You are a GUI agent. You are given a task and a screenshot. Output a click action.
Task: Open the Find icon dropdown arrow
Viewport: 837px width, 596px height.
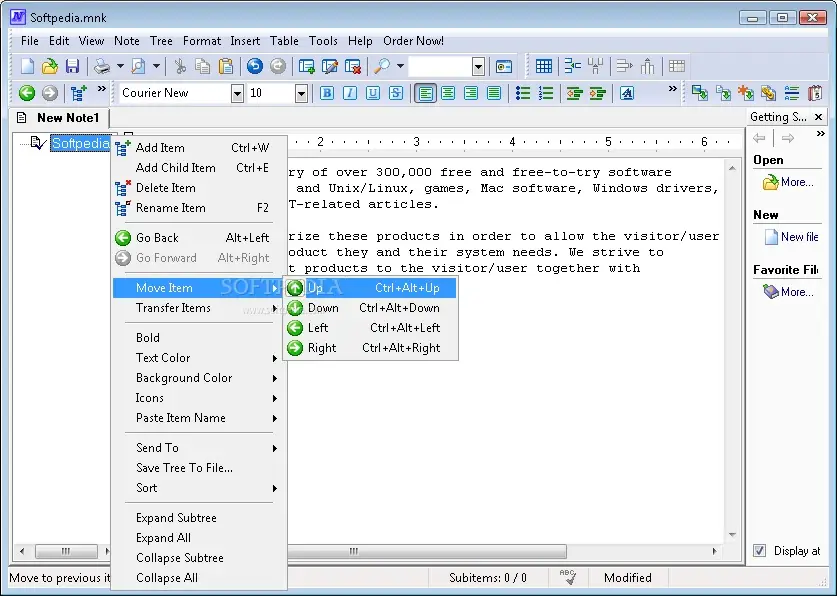tap(400, 66)
